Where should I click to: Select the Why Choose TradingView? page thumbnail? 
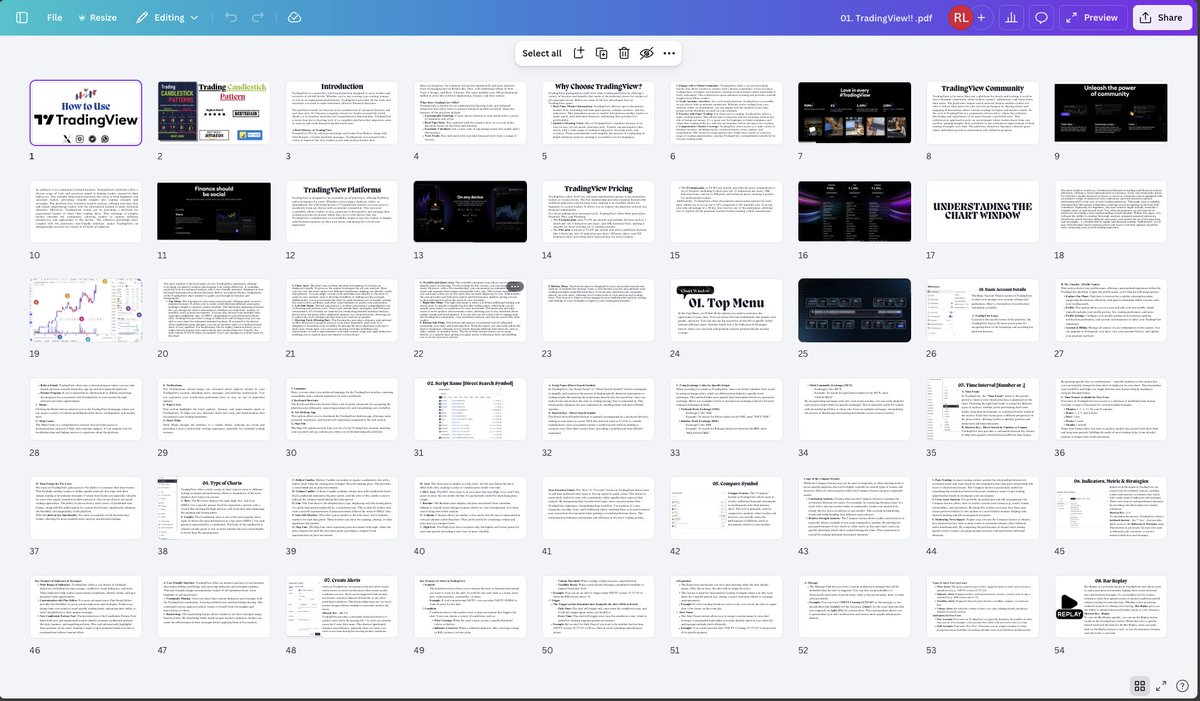pos(598,112)
